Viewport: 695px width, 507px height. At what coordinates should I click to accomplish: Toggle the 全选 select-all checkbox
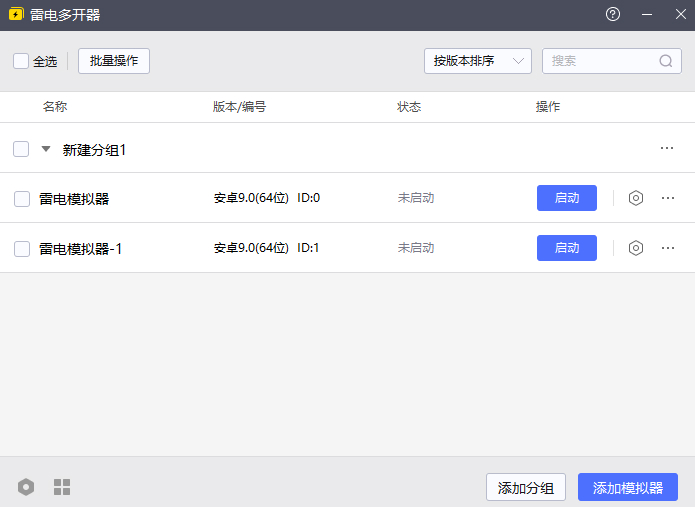(x=21, y=61)
